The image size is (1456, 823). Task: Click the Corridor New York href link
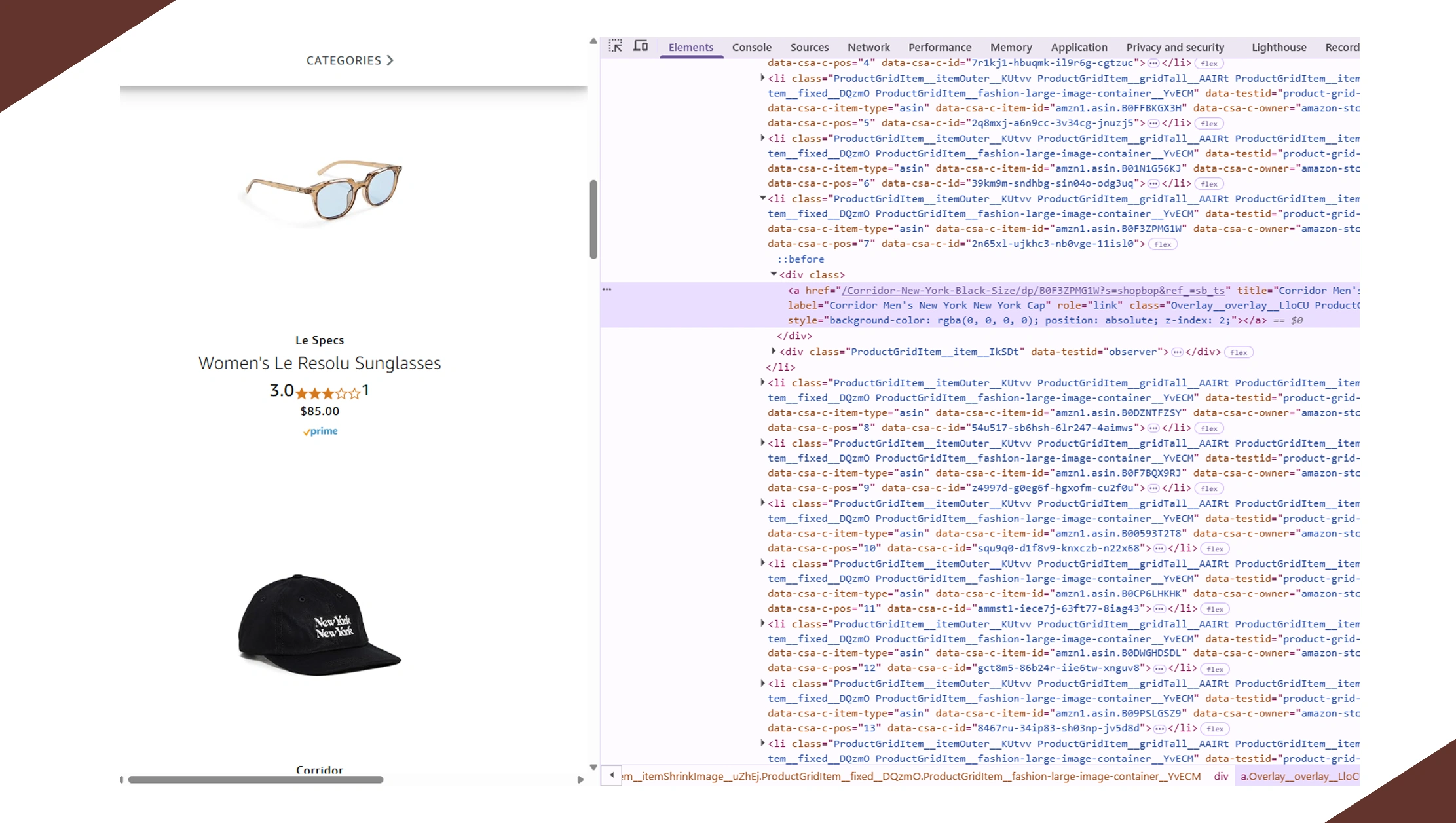point(1033,290)
